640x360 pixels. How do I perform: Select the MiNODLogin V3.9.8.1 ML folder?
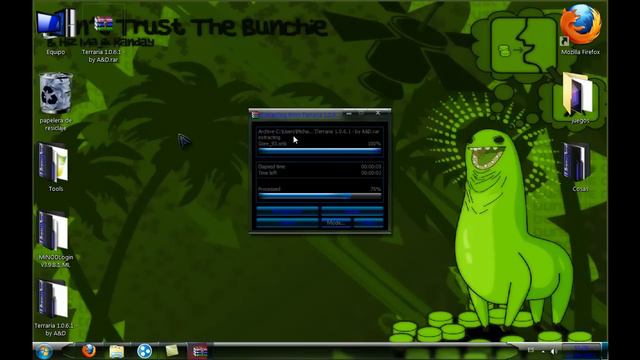(56, 239)
